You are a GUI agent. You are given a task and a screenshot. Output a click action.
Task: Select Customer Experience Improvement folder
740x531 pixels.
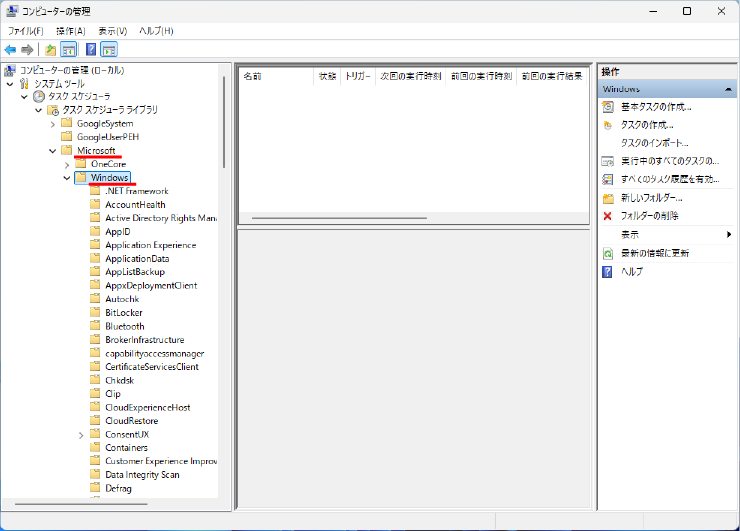tap(161, 461)
